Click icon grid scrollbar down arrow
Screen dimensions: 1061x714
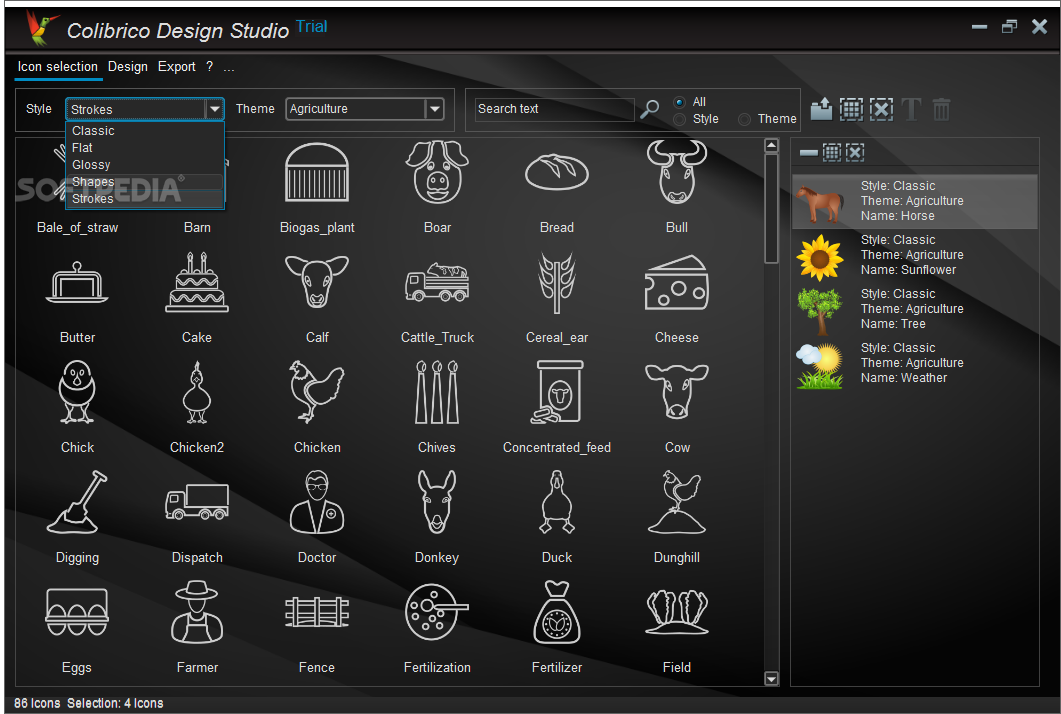click(x=771, y=678)
